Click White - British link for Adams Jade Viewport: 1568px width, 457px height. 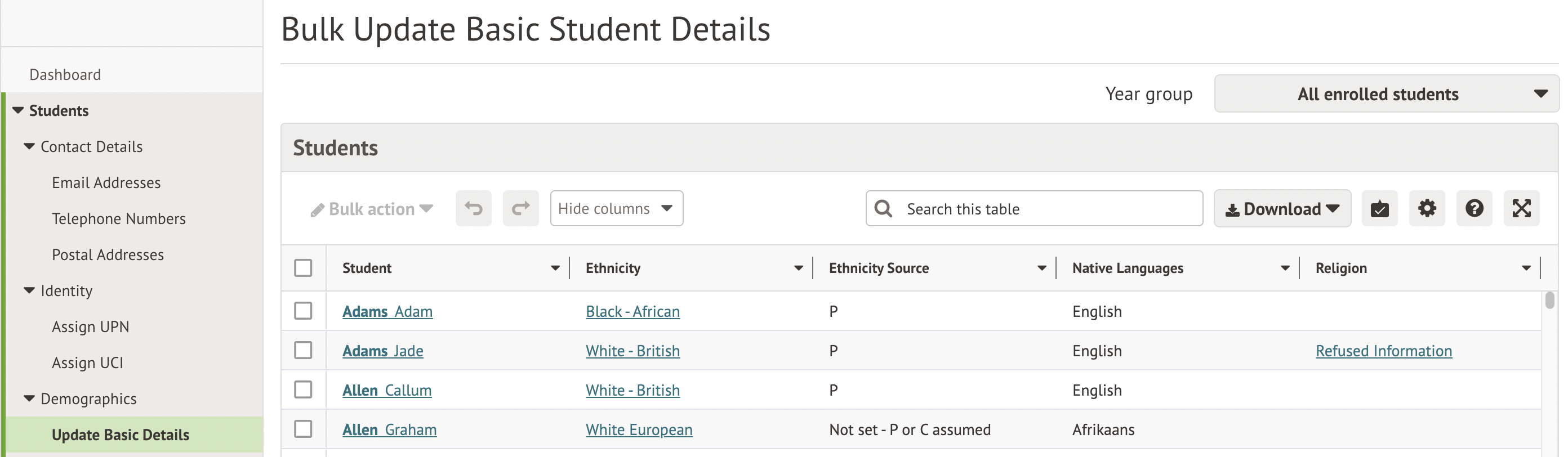633,351
